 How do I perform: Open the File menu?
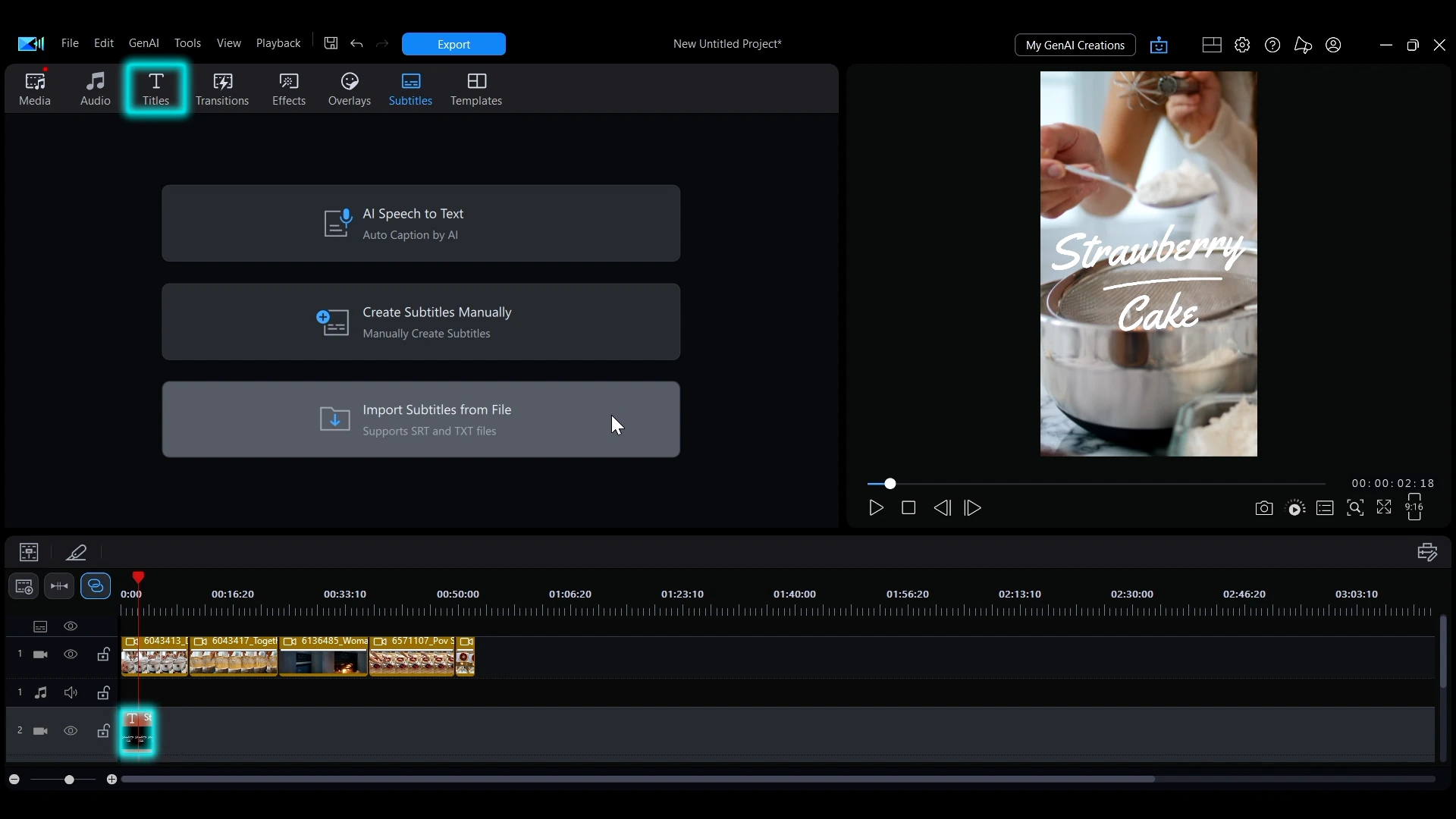click(70, 43)
